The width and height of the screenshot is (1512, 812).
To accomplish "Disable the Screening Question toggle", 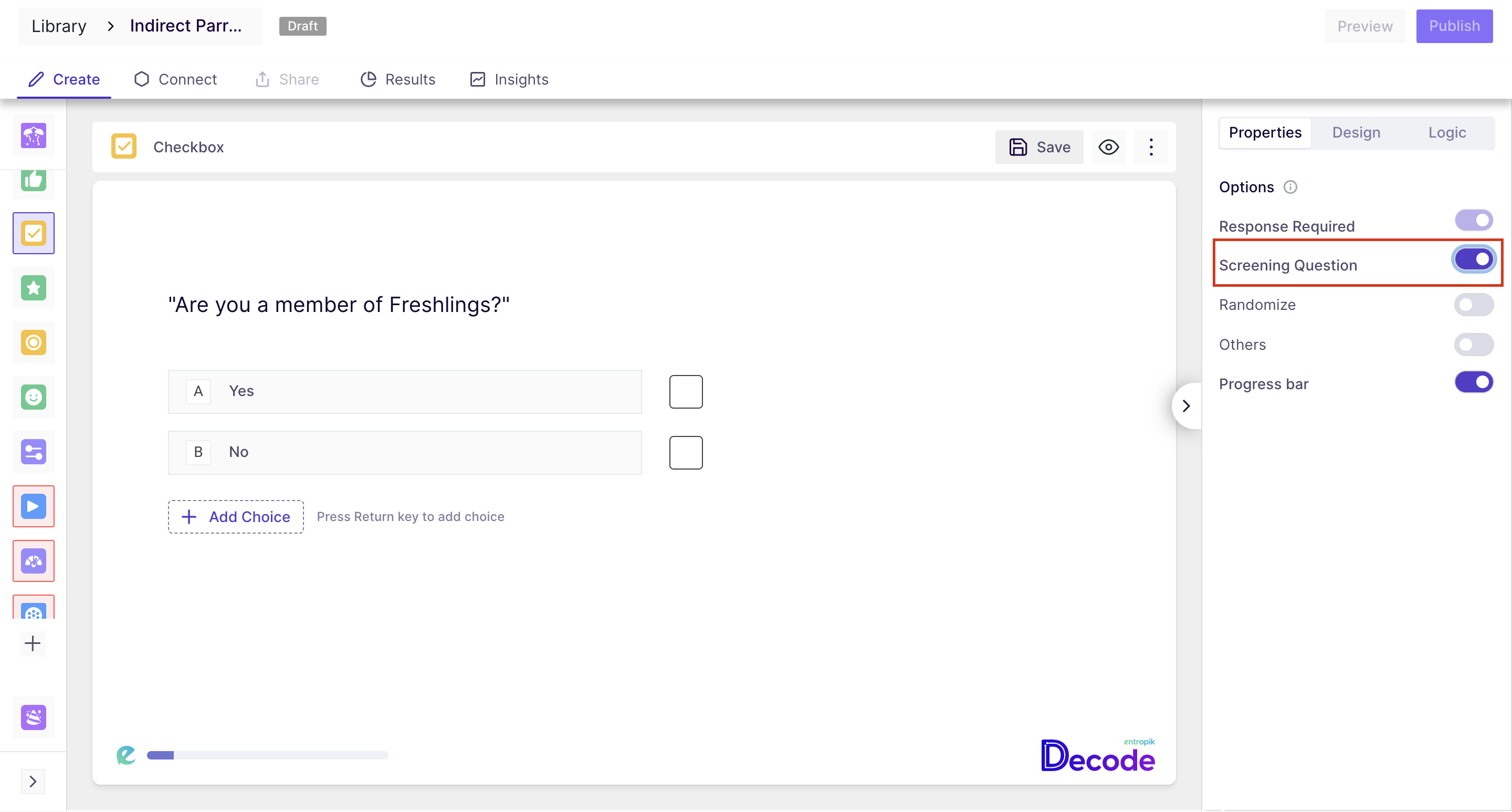I will [1473, 259].
